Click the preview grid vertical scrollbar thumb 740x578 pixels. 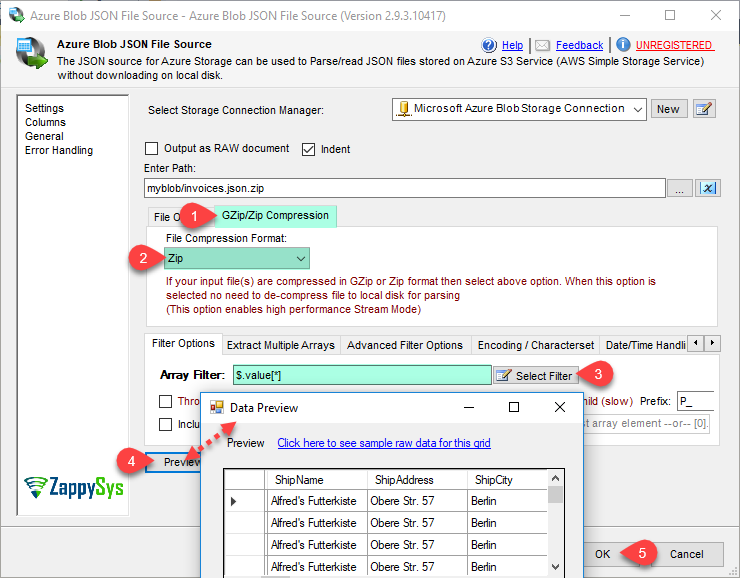(x=555, y=495)
